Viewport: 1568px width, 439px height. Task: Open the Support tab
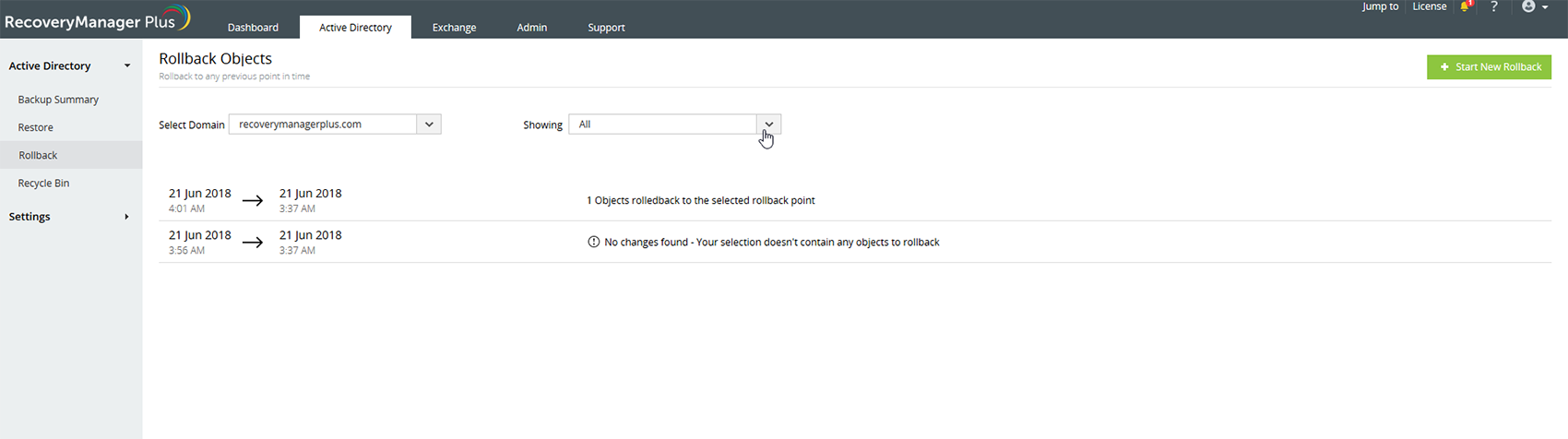click(606, 28)
